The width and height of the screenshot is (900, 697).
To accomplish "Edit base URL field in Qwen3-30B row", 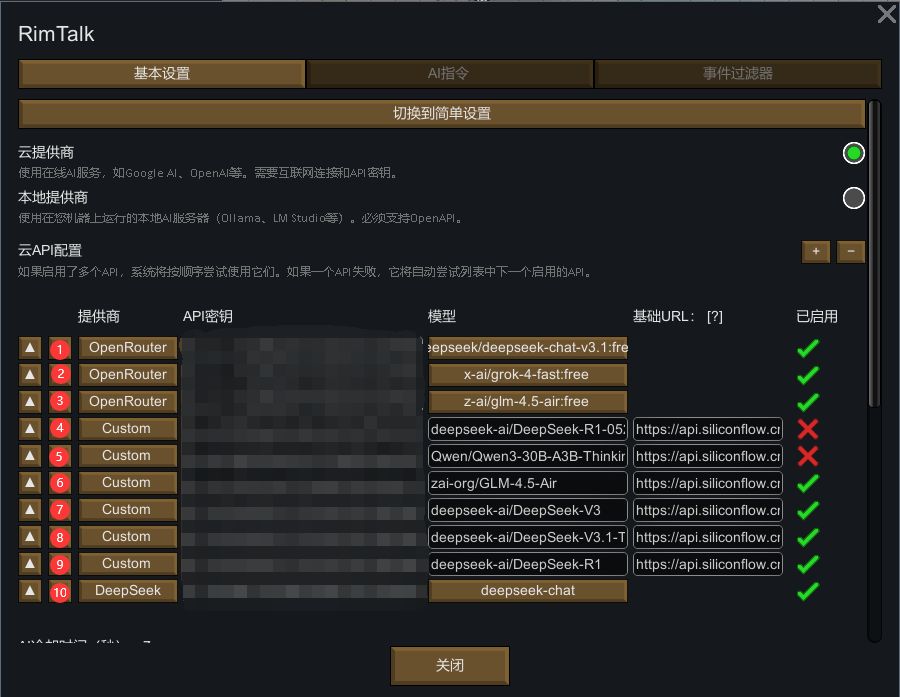I will coord(708,456).
